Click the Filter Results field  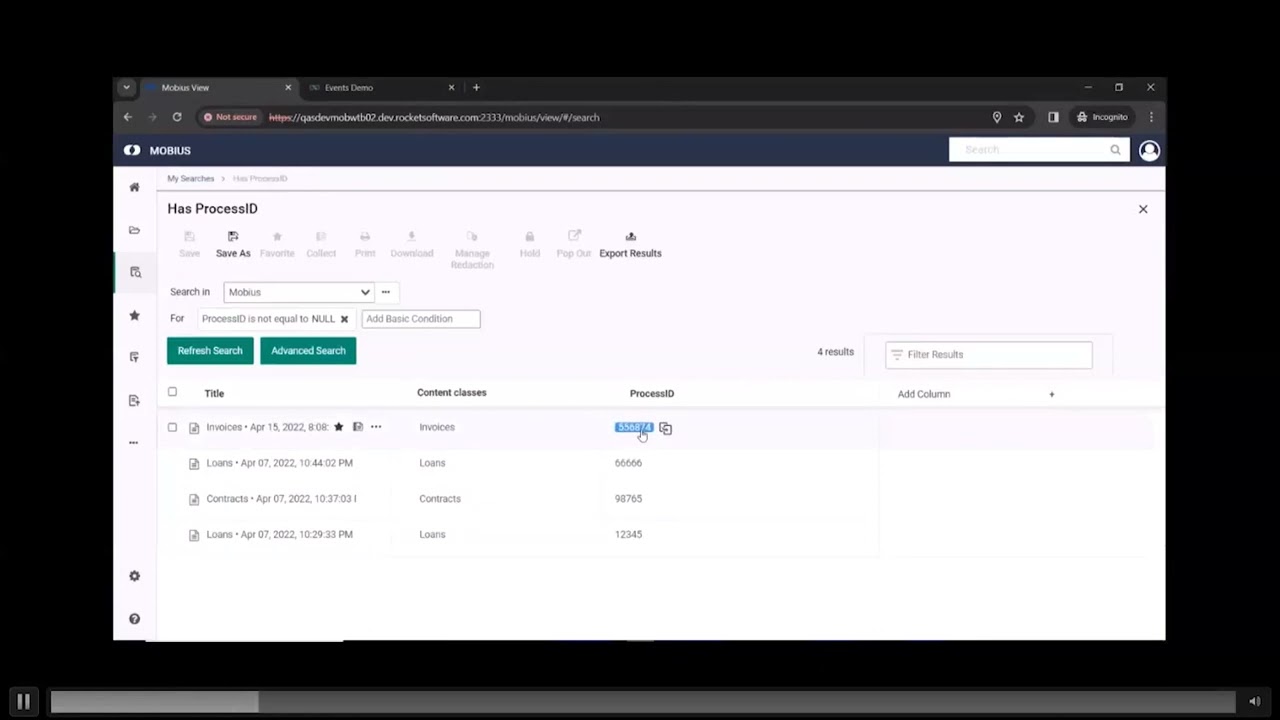[x=988, y=354]
